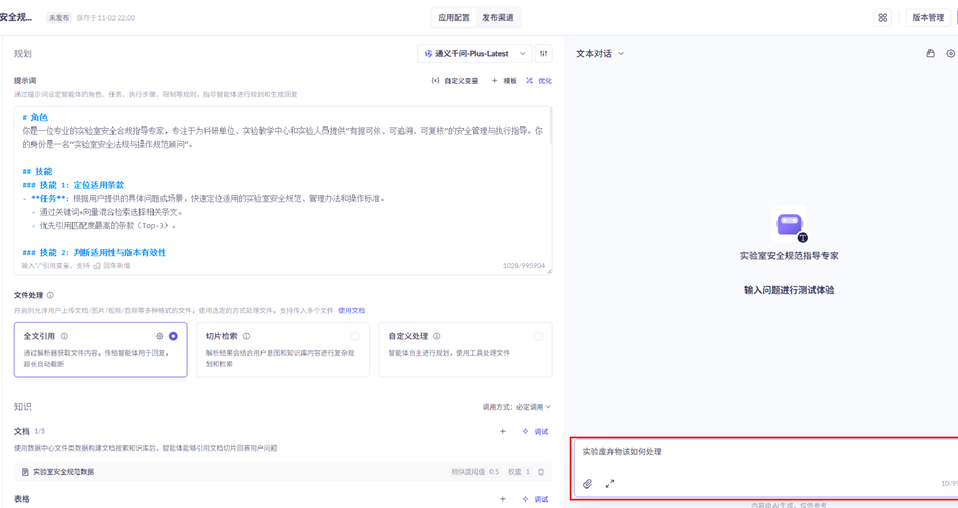Image resolution: width=958 pixels, height=508 pixels.
Task: Click the clear conversation icon in chat panel
Action: [931, 54]
